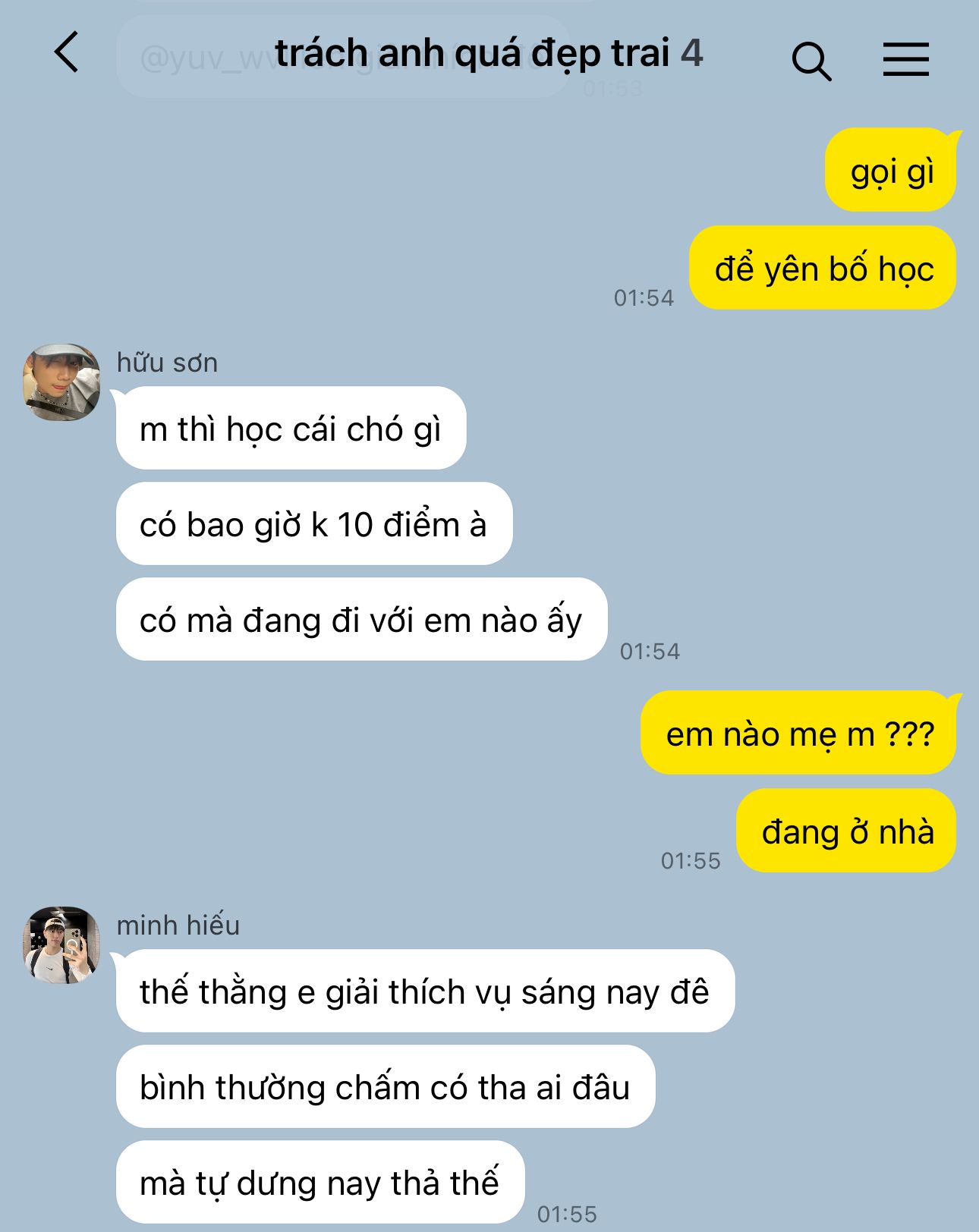979x1232 pixels.
Task: Tap message 'bình thường chấm có tha ai đâu'
Action: click(x=386, y=1086)
